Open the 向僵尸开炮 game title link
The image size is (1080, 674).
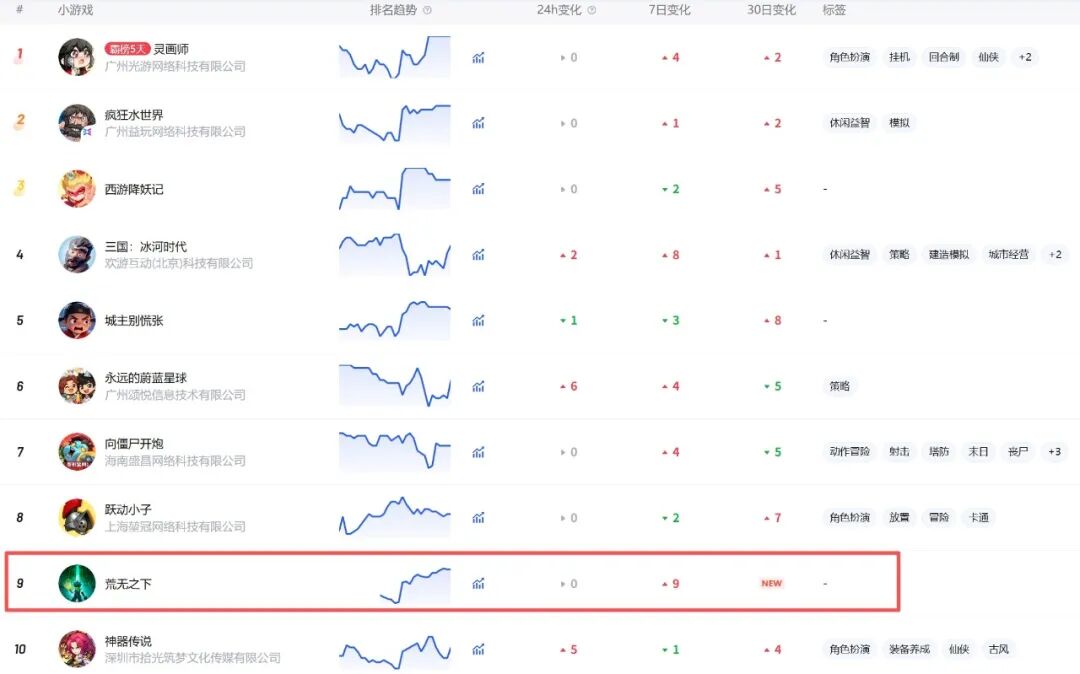134,444
